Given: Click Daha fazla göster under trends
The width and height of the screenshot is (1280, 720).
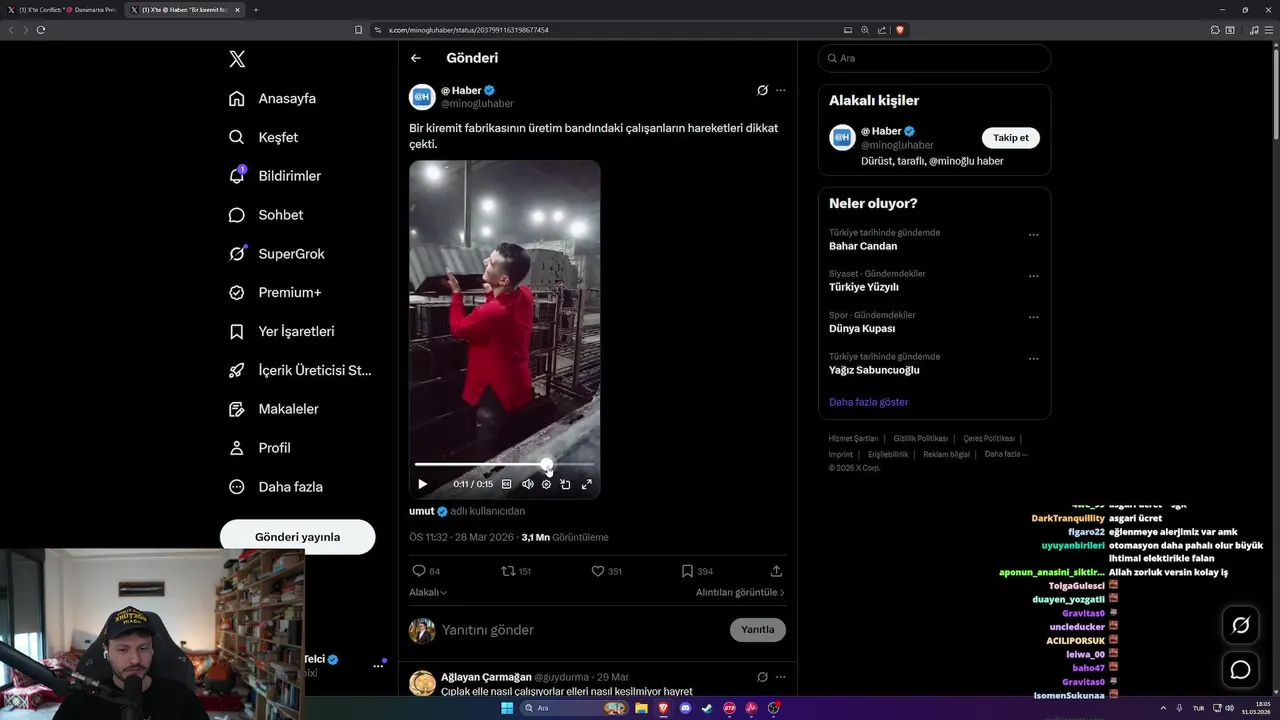Looking at the screenshot, I should coord(868,402).
